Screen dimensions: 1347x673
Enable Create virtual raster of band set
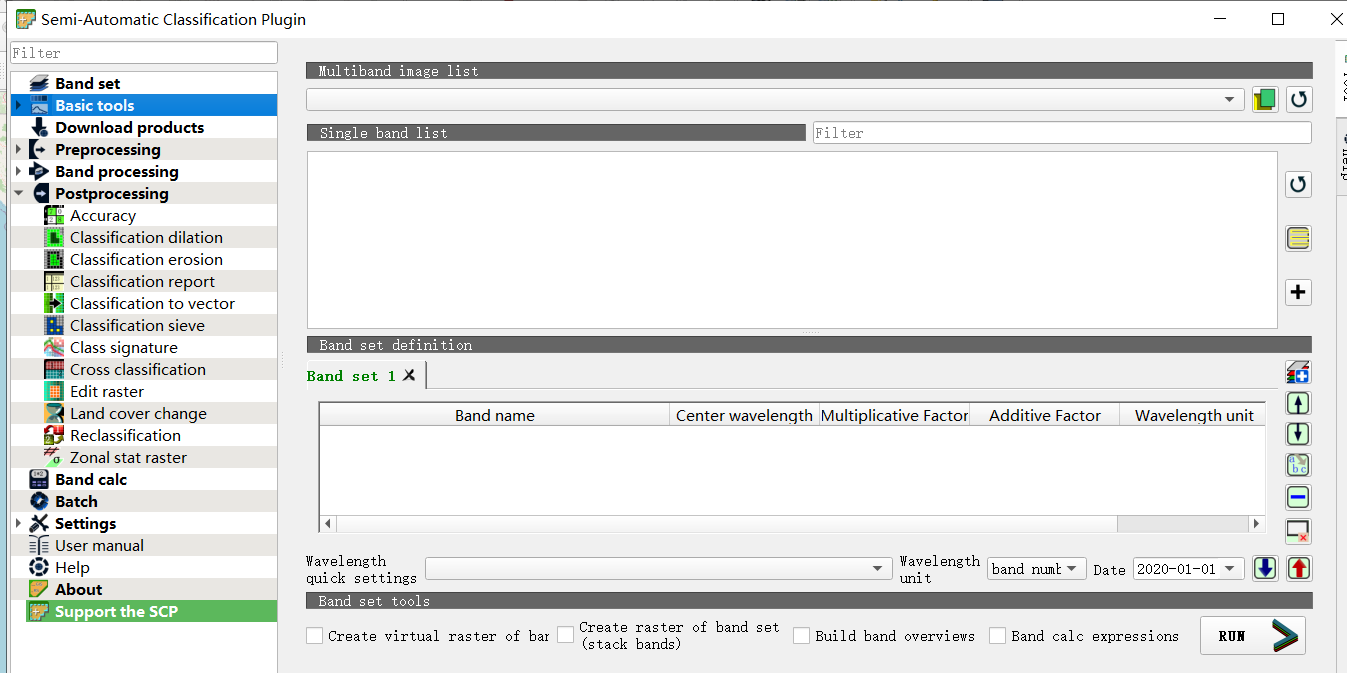tap(315, 636)
